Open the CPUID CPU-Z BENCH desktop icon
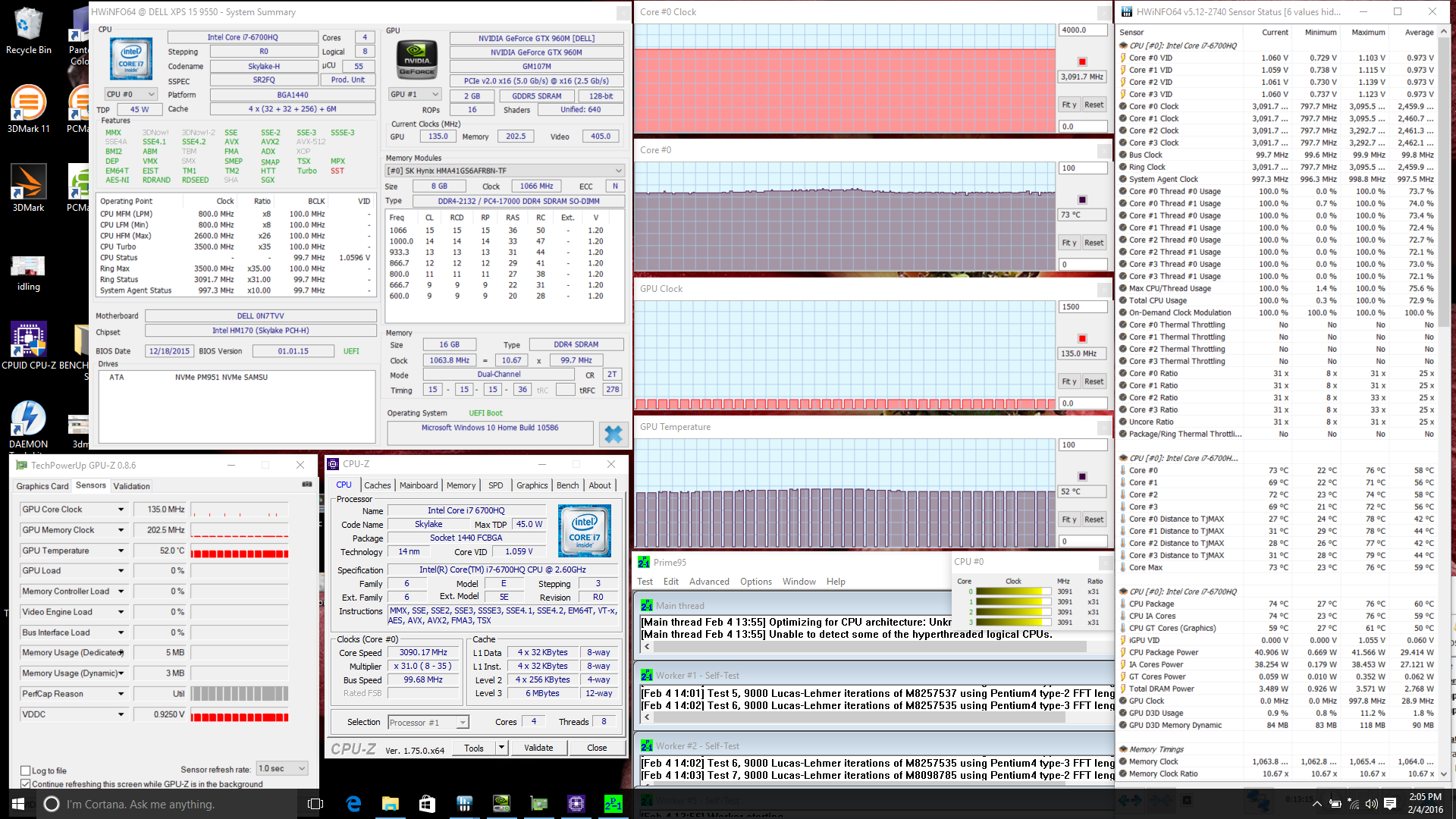The width and height of the screenshot is (1456, 819). point(28,345)
